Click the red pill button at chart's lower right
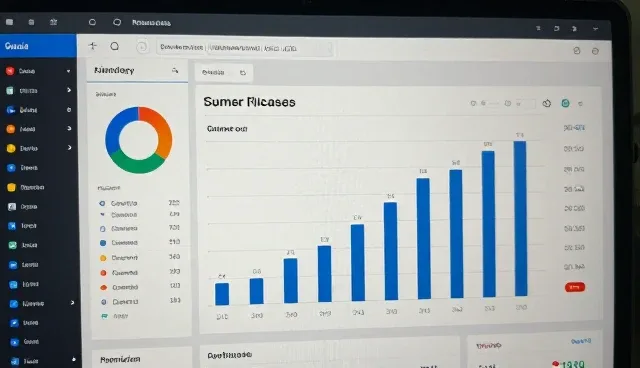Image resolution: width=640 pixels, height=368 pixels. pos(575,288)
